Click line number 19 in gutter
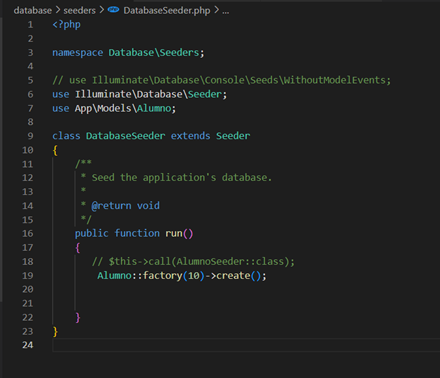Viewport: 440px width, 378px height. point(28,275)
